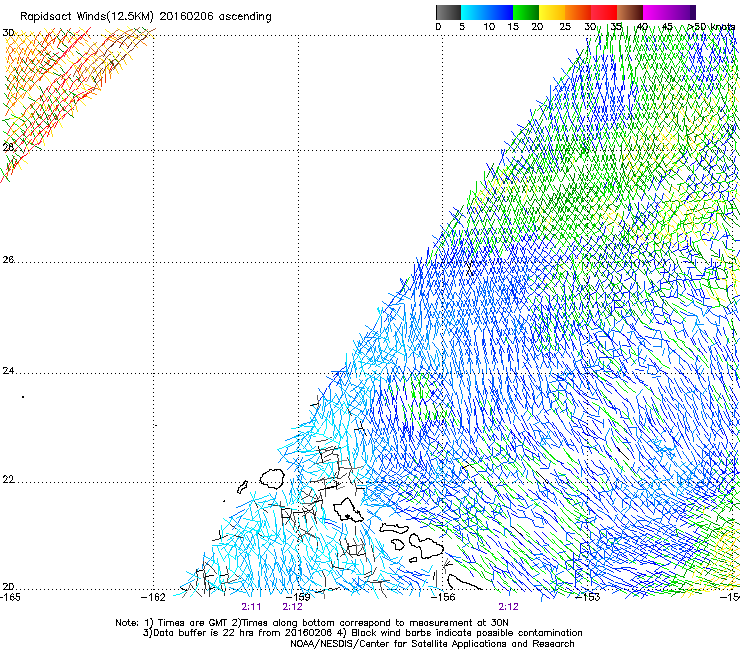
Task: Click the title text 'Rapidscat Winds(12.5KM) 20160206 ascending'
Action: tap(146, 17)
